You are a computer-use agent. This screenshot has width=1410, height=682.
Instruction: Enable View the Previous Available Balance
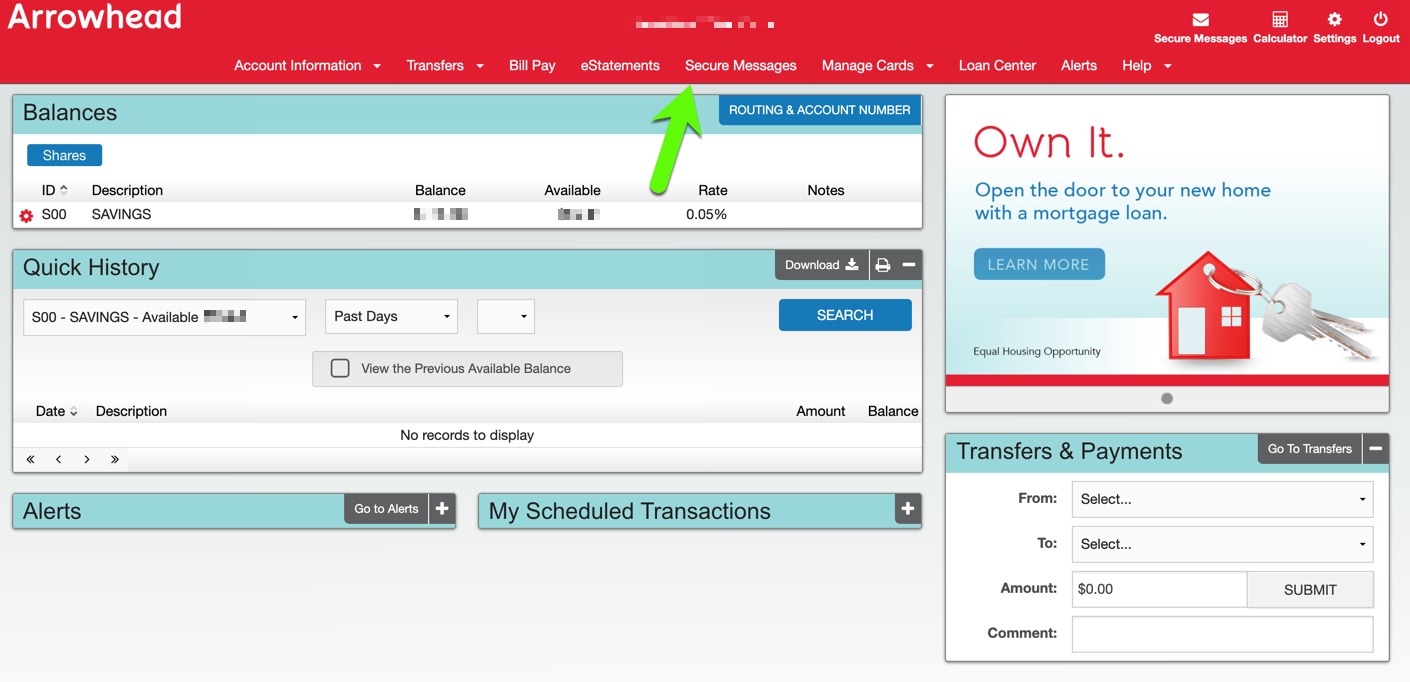click(x=340, y=368)
